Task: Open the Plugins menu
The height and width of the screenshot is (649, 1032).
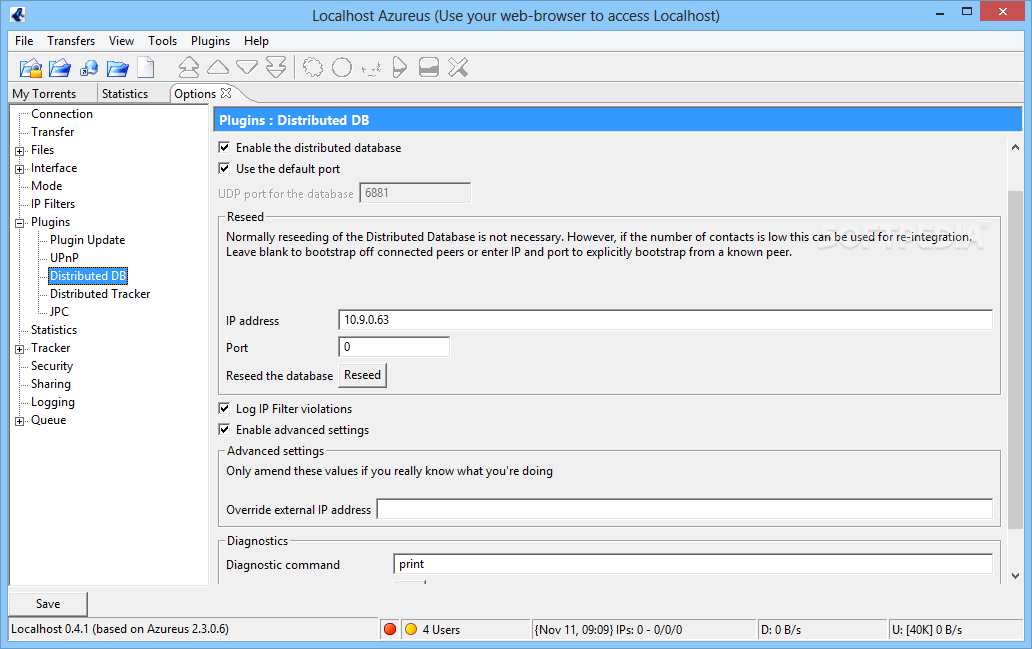Action: click(x=211, y=41)
